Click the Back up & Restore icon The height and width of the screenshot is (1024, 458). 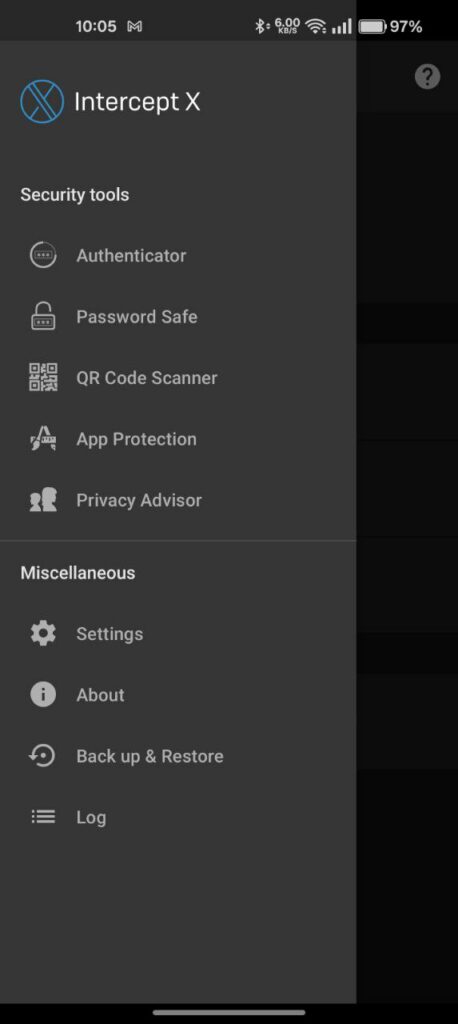[x=43, y=756]
